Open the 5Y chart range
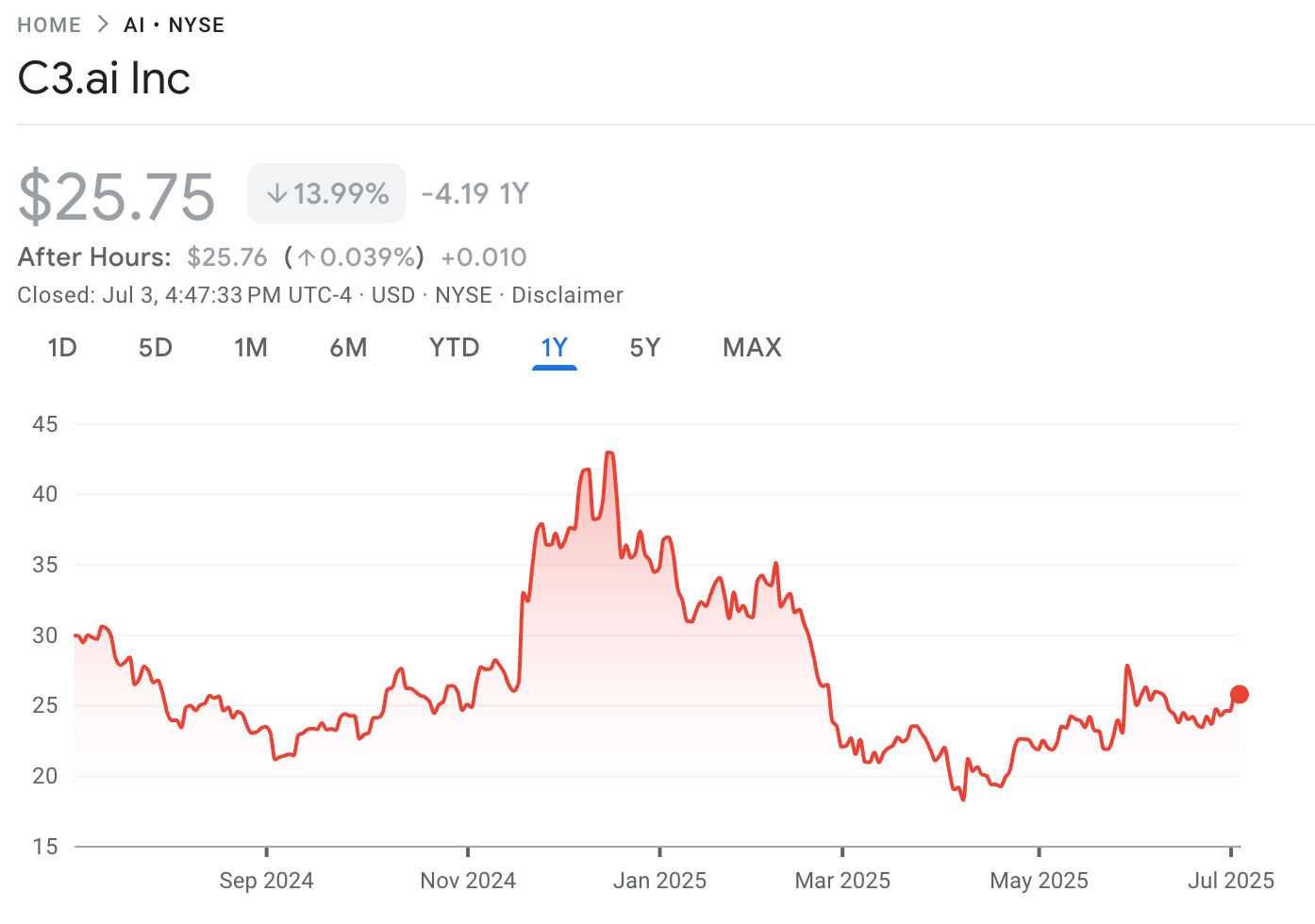The image size is (1315, 924). pos(645,348)
